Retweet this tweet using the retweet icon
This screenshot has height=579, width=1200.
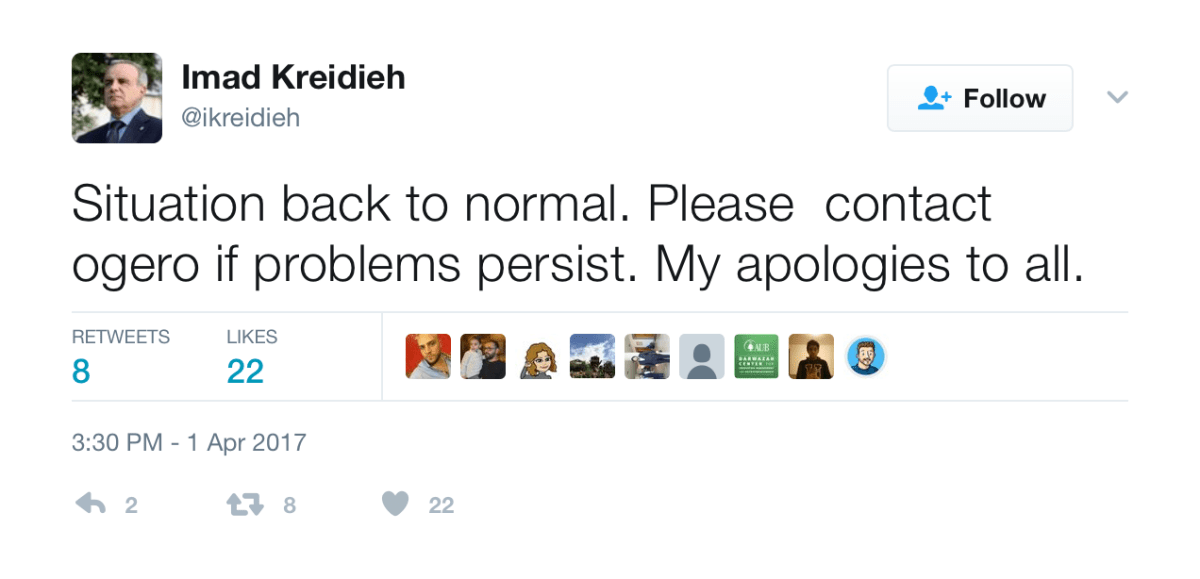tap(245, 504)
